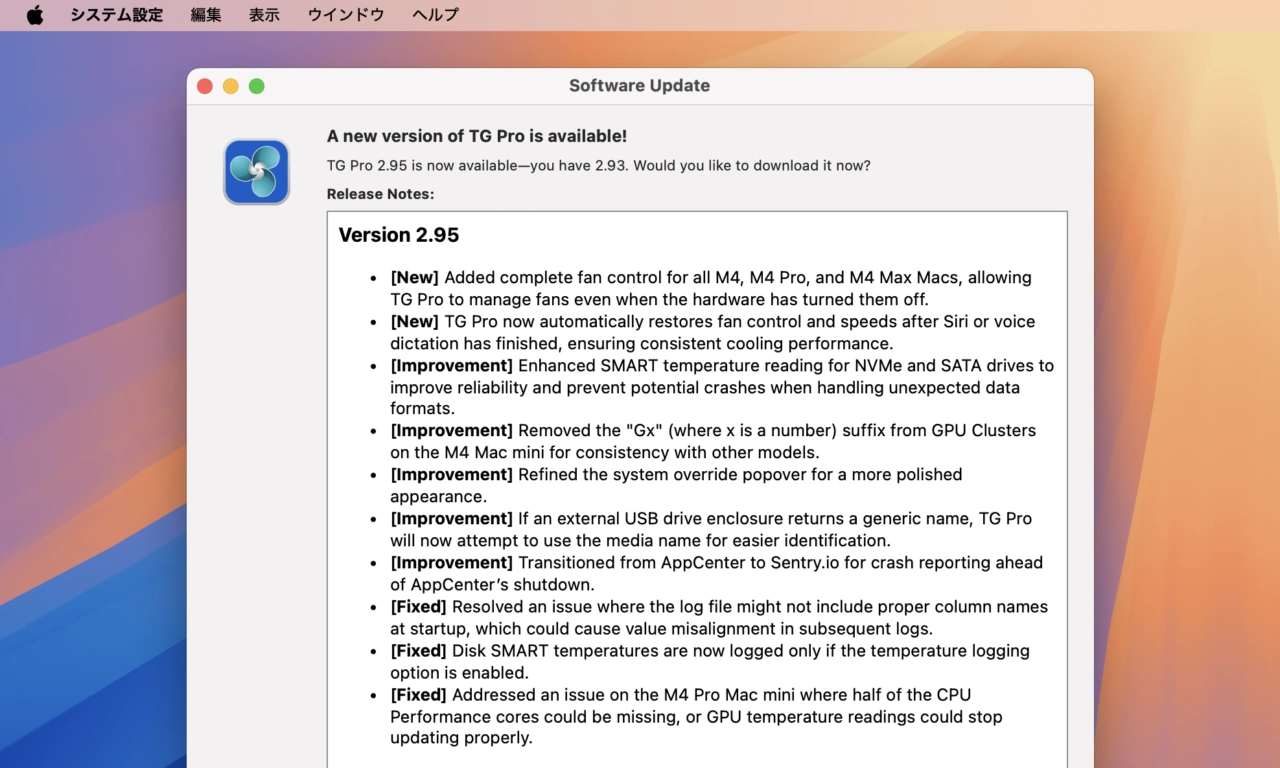The height and width of the screenshot is (768, 1280).
Task: Open the 編集 menu
Action: click(206, 15)
